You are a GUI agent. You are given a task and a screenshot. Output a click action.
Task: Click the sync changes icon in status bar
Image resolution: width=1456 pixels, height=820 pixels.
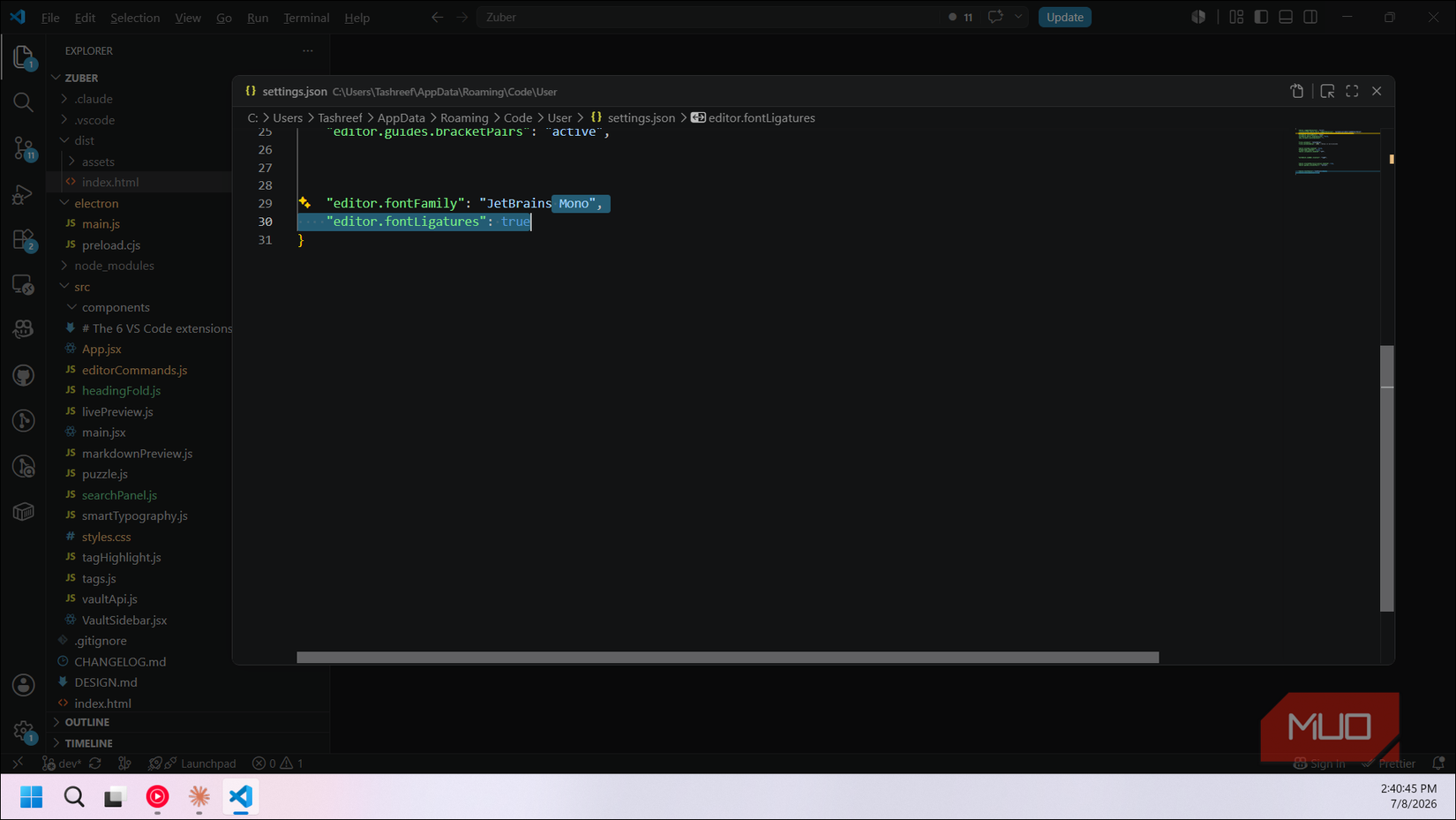pos(95,764)
